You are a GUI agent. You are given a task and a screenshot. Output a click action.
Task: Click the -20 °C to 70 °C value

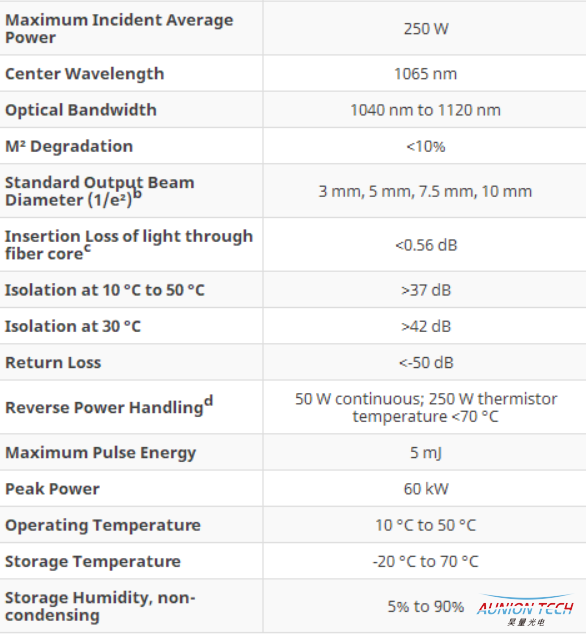pos(425,561)
